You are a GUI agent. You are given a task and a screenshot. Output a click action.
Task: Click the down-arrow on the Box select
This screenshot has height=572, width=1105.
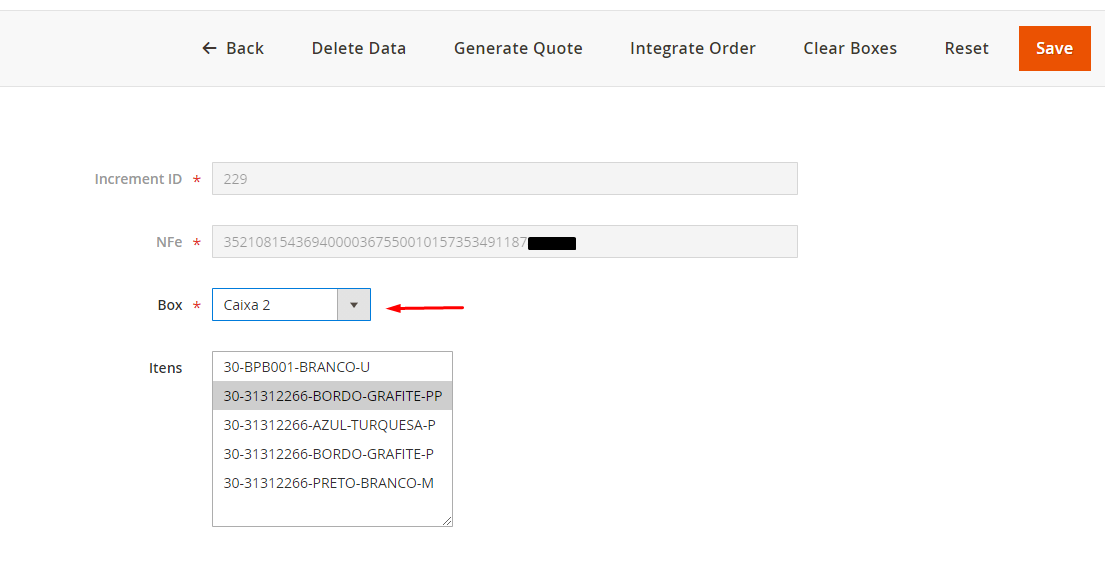coord(353,305)
